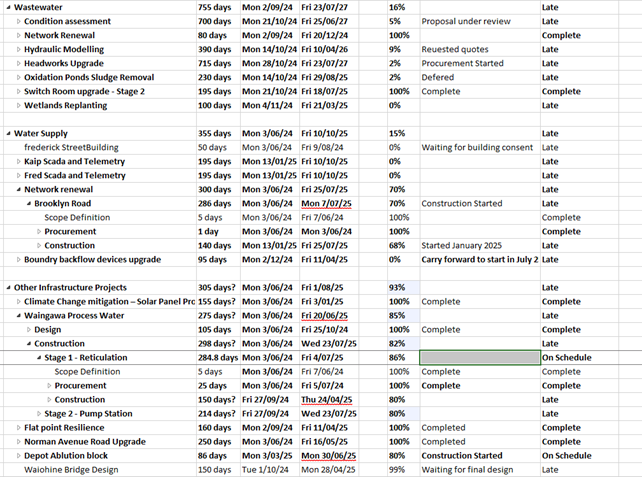Viewport: 642px width, 477px height.
Task: Collapse Construction with 298 days duration
Action: [x=29, y=344]
